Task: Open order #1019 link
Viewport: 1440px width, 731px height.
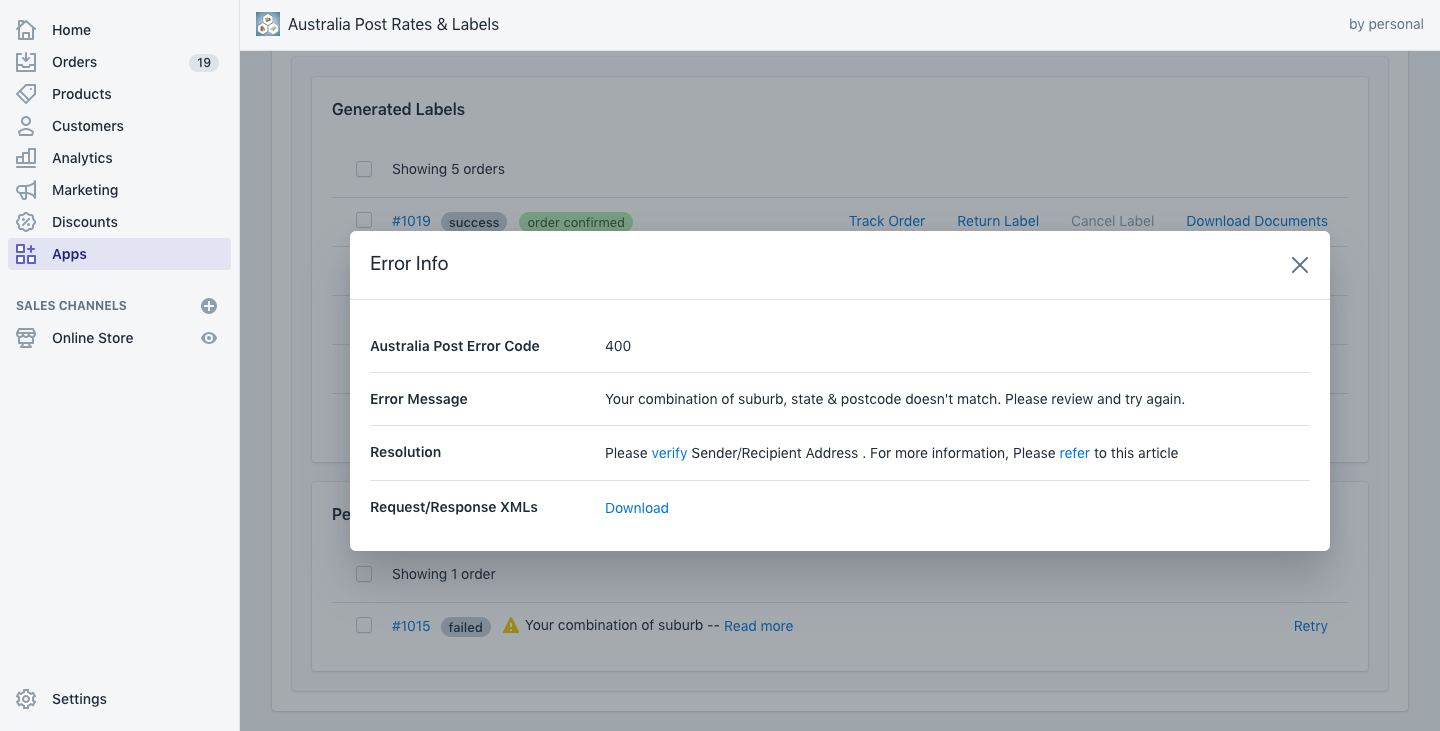Action: 411,221
